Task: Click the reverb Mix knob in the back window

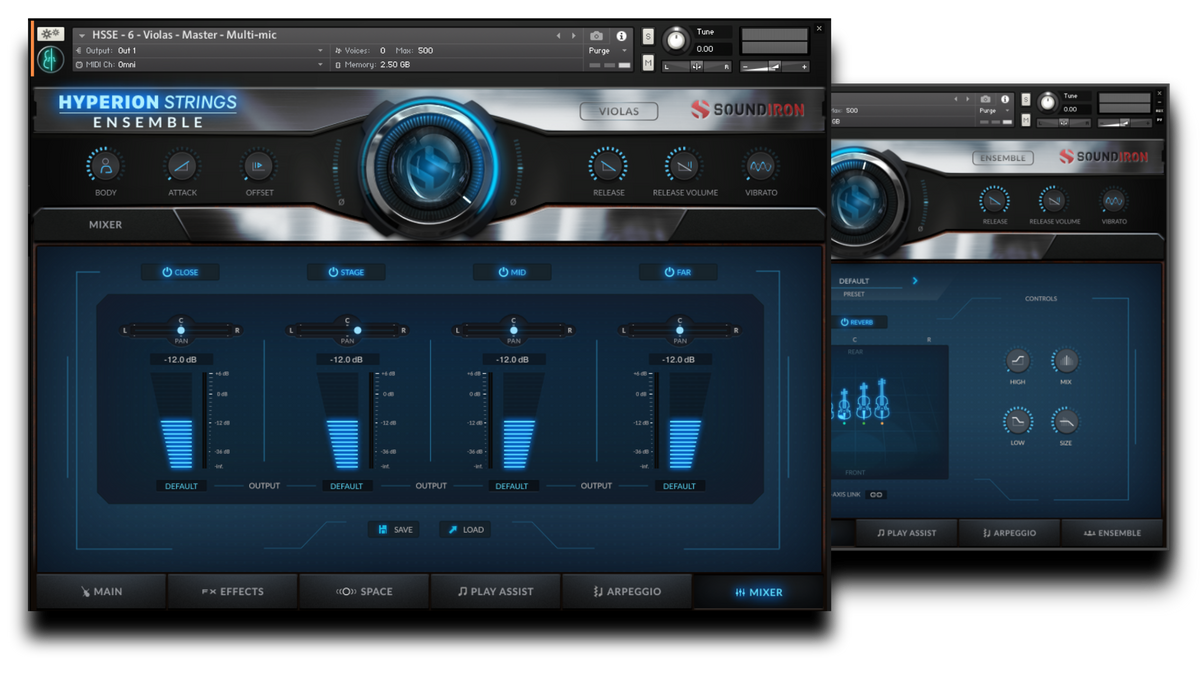Action: [x=1065, y=361]
